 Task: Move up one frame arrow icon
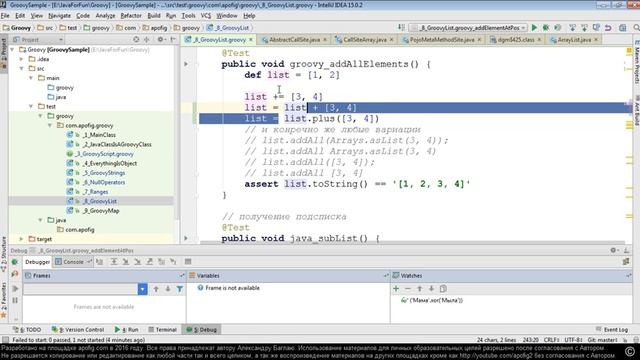156,289
